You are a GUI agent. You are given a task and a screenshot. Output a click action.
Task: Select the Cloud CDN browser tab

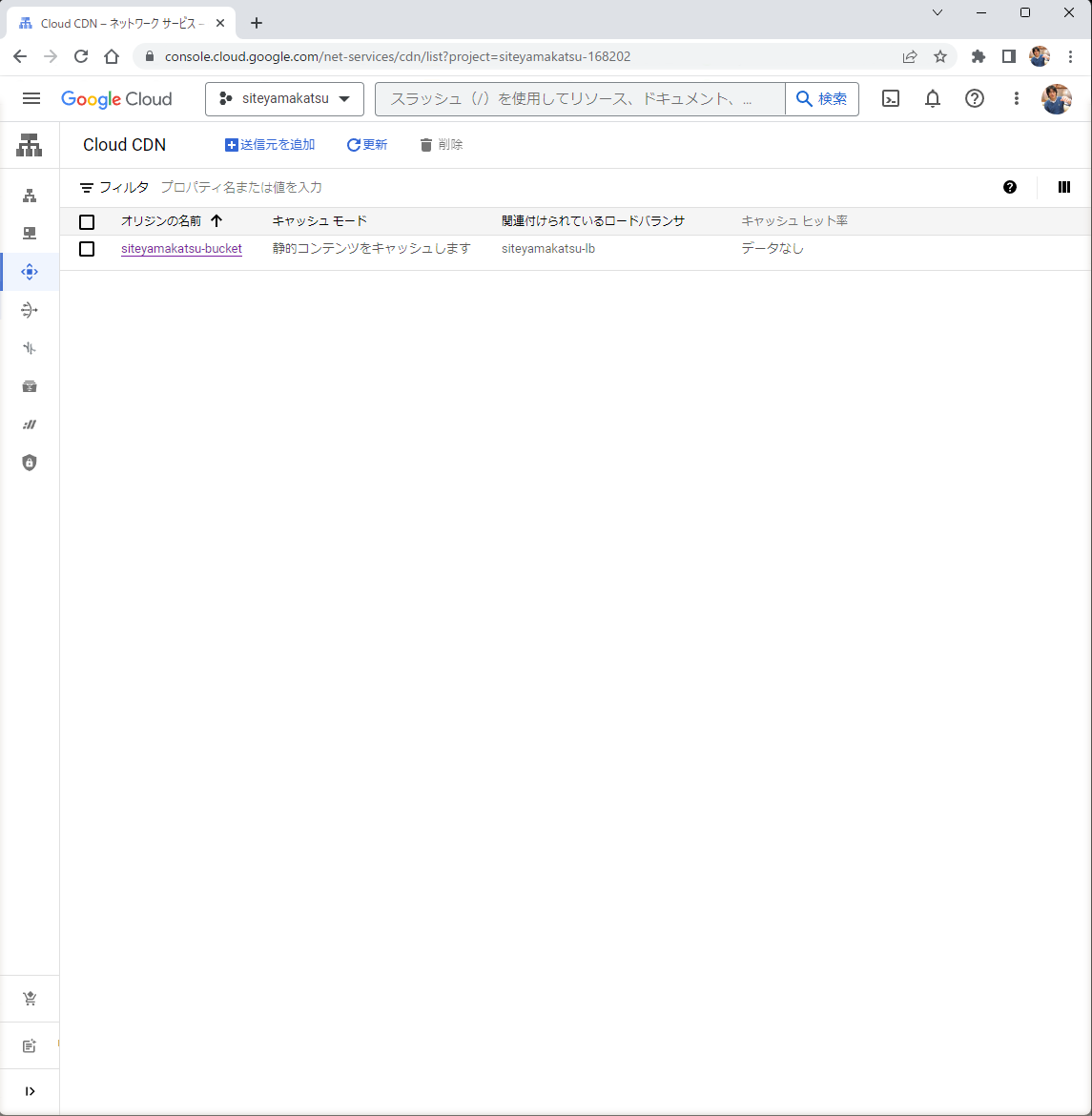pyautogui.click(x=121, y=24)
